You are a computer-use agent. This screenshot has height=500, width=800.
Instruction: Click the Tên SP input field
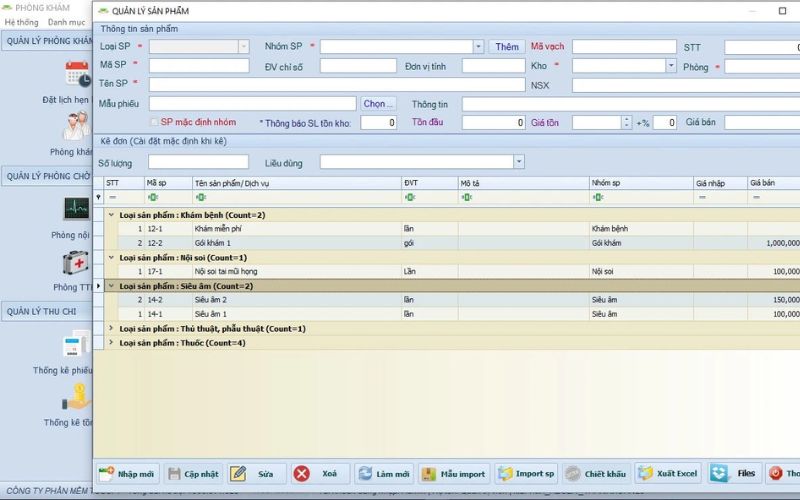tap(337, 84)
